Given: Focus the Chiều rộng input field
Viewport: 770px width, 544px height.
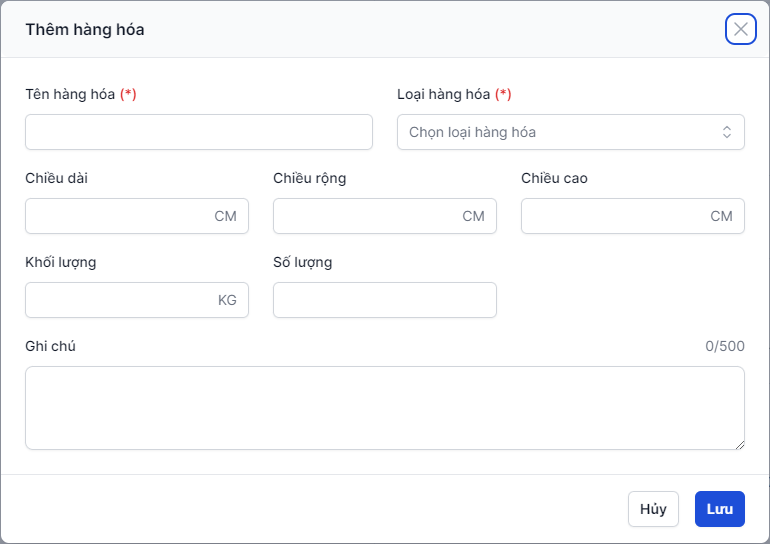Looking at the screenshot, I should 365,216.
